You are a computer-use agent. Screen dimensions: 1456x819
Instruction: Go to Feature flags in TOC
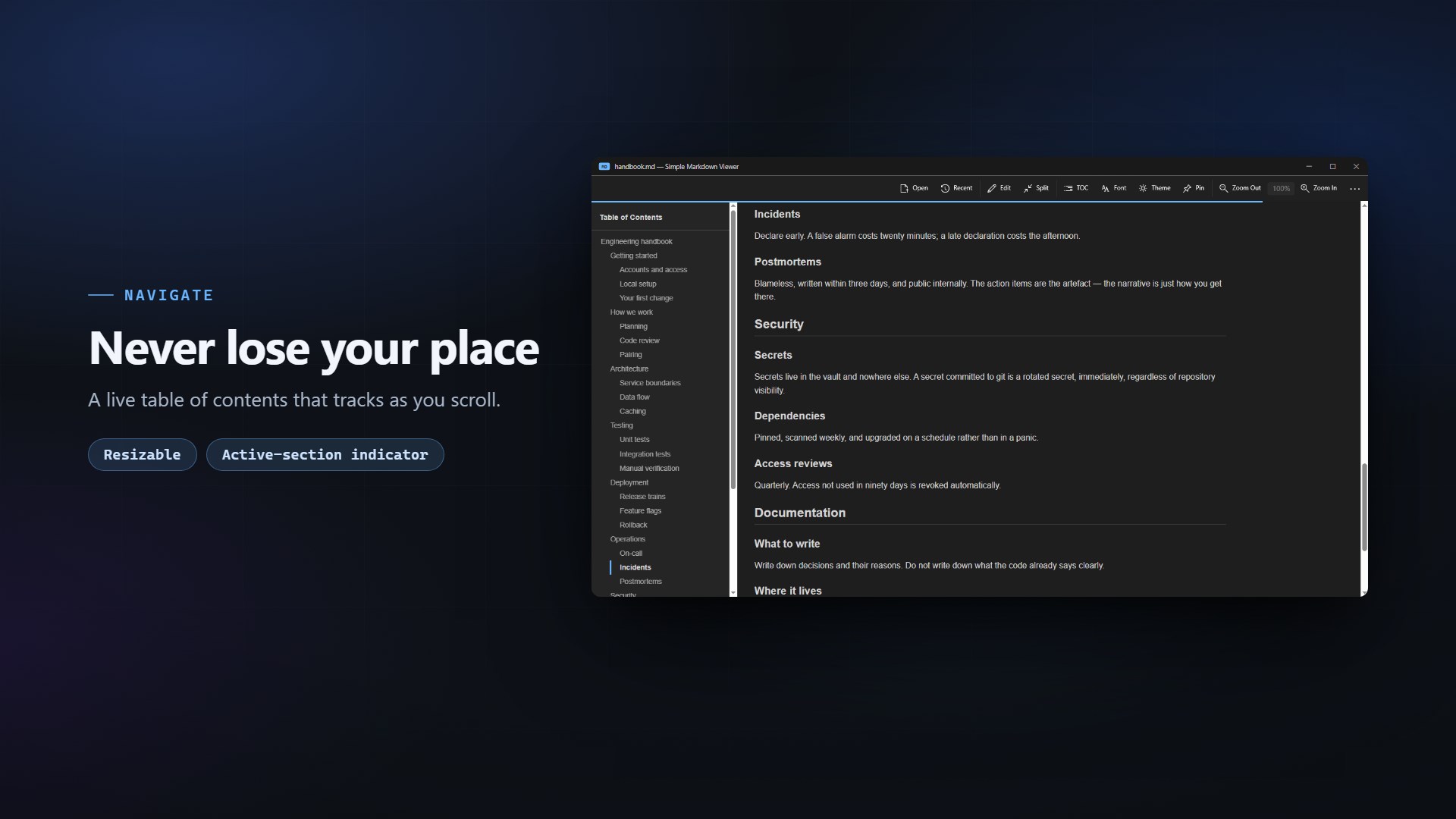click(640, 511)
